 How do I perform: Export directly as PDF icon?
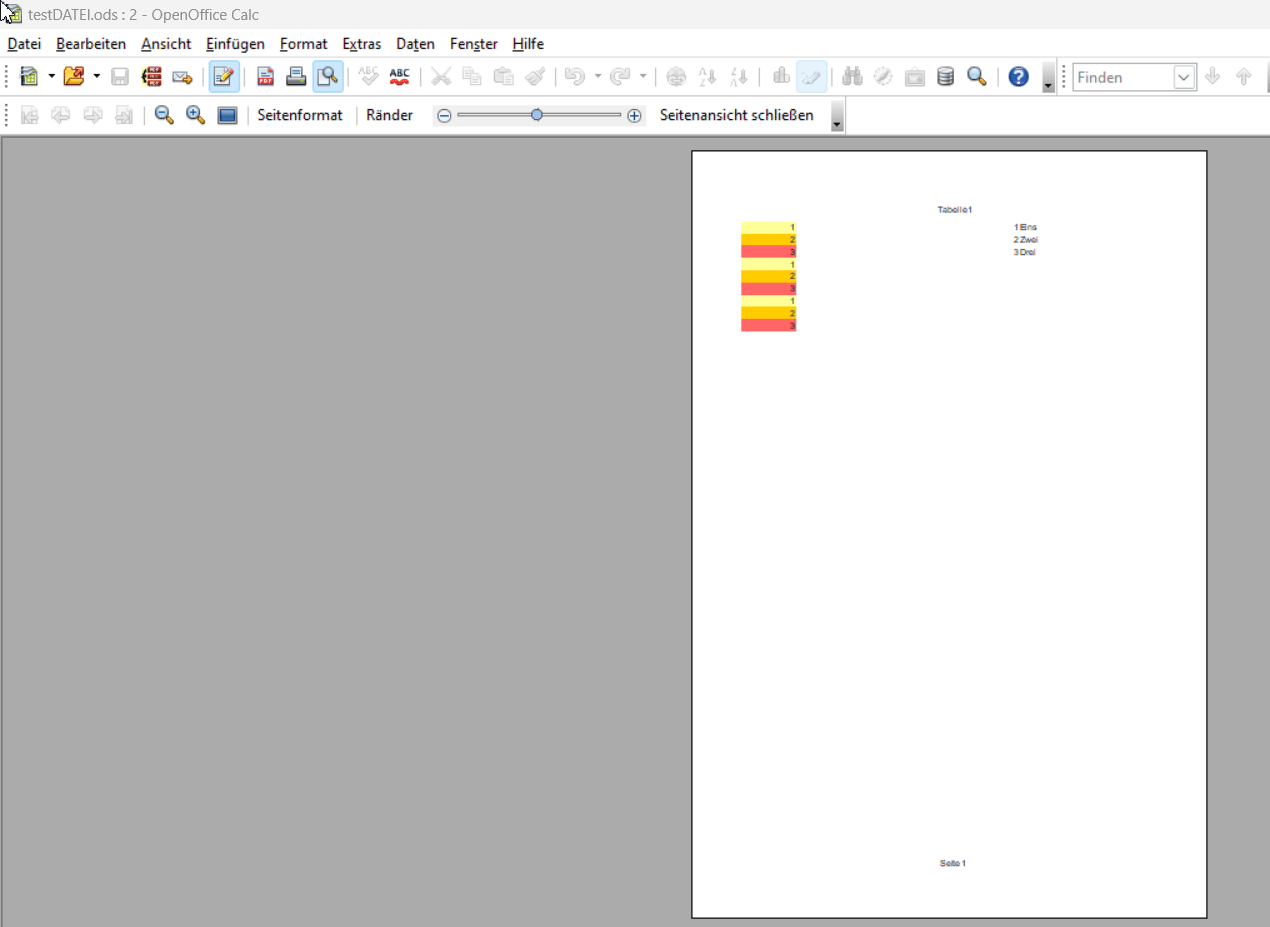265,77
